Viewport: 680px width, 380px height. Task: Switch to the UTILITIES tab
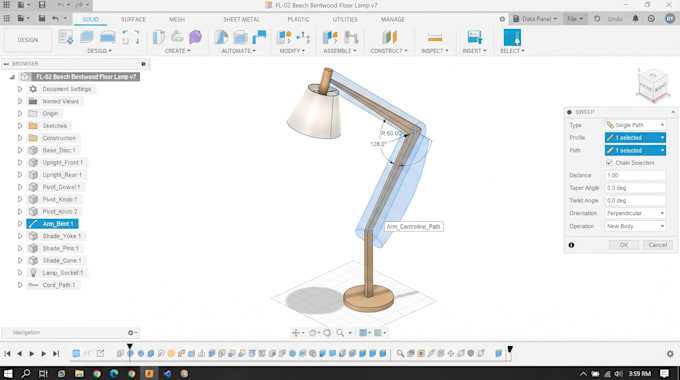point(345,20)
